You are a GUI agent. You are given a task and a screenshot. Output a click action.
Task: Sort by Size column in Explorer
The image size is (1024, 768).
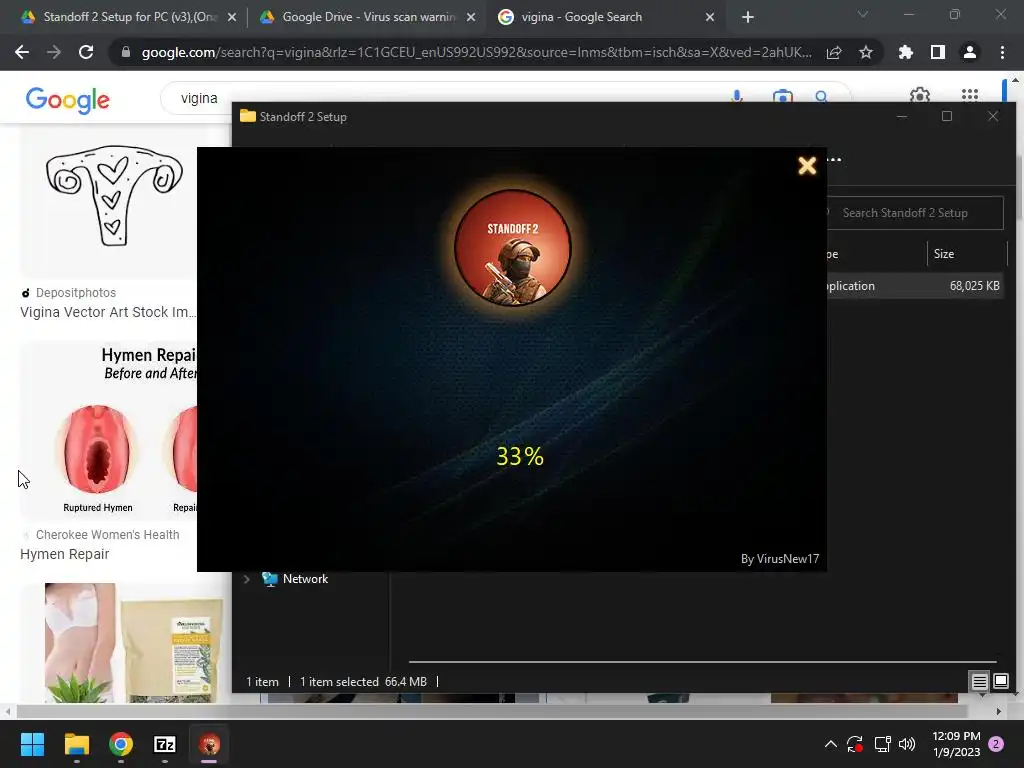pyautogui.click(x=967, y=254)
